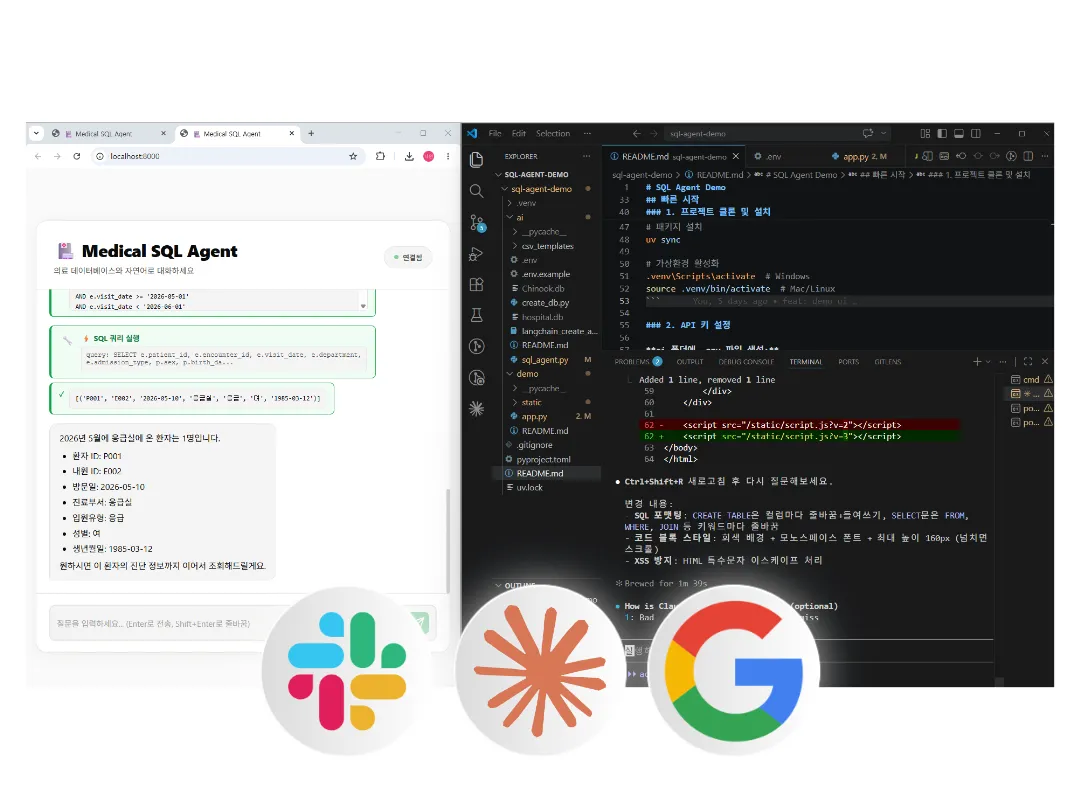Open the Testing flask view

coord(476,315)
